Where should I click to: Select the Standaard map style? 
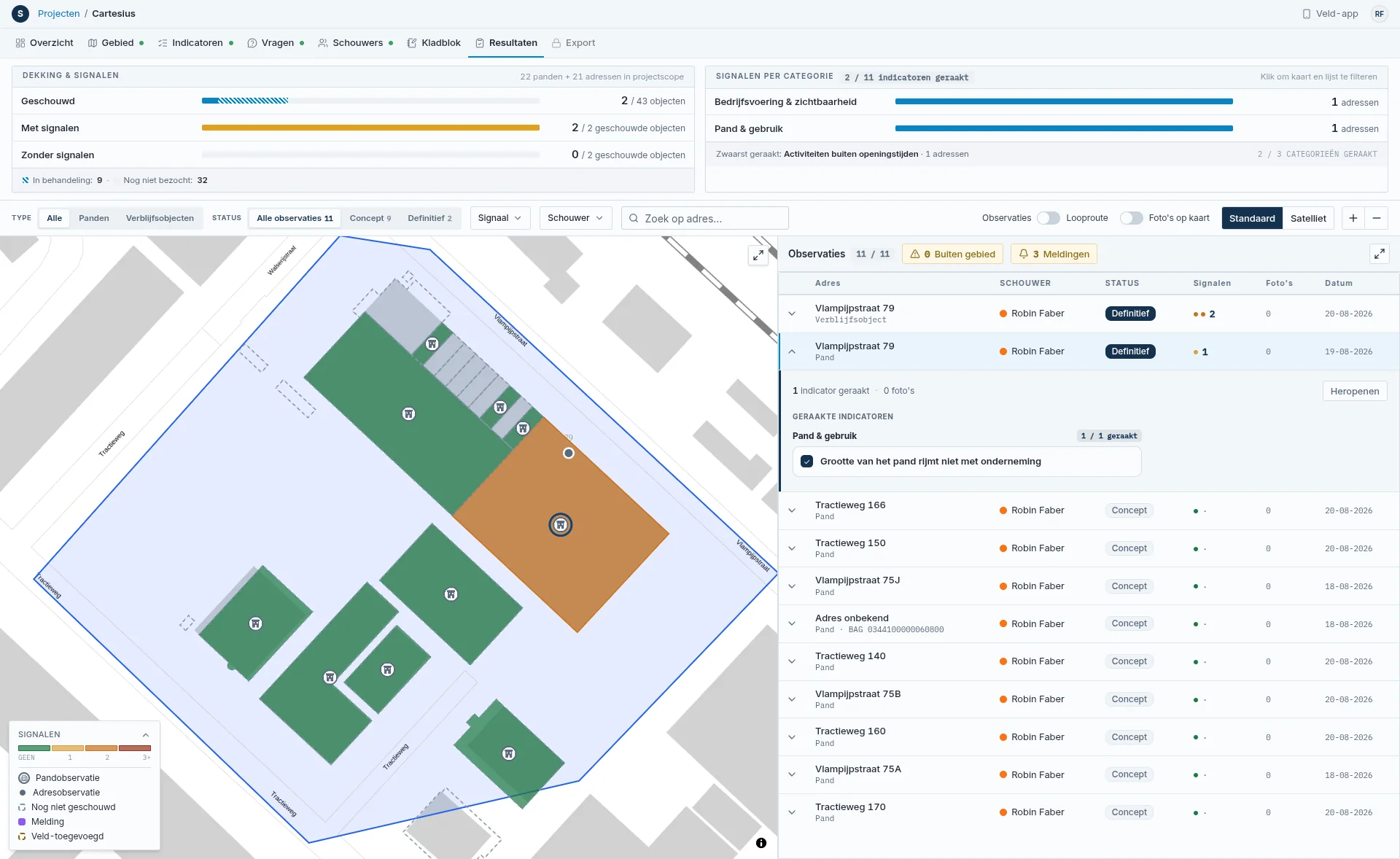[1252, 218]
